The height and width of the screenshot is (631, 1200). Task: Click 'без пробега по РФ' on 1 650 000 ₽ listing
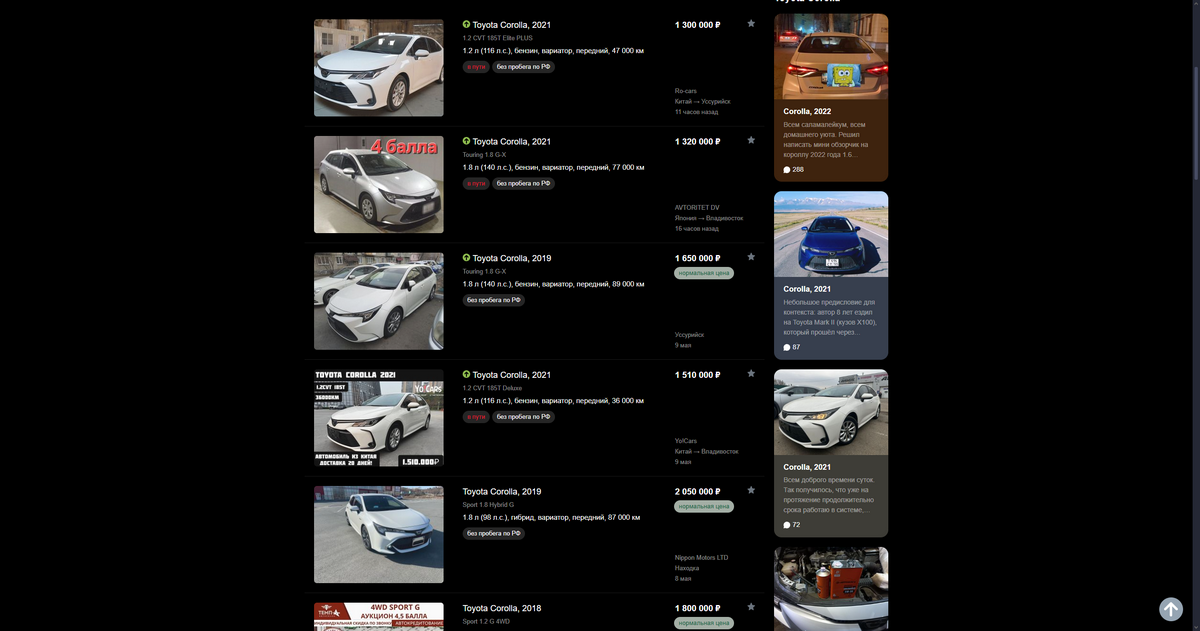(x=494, y=300)
